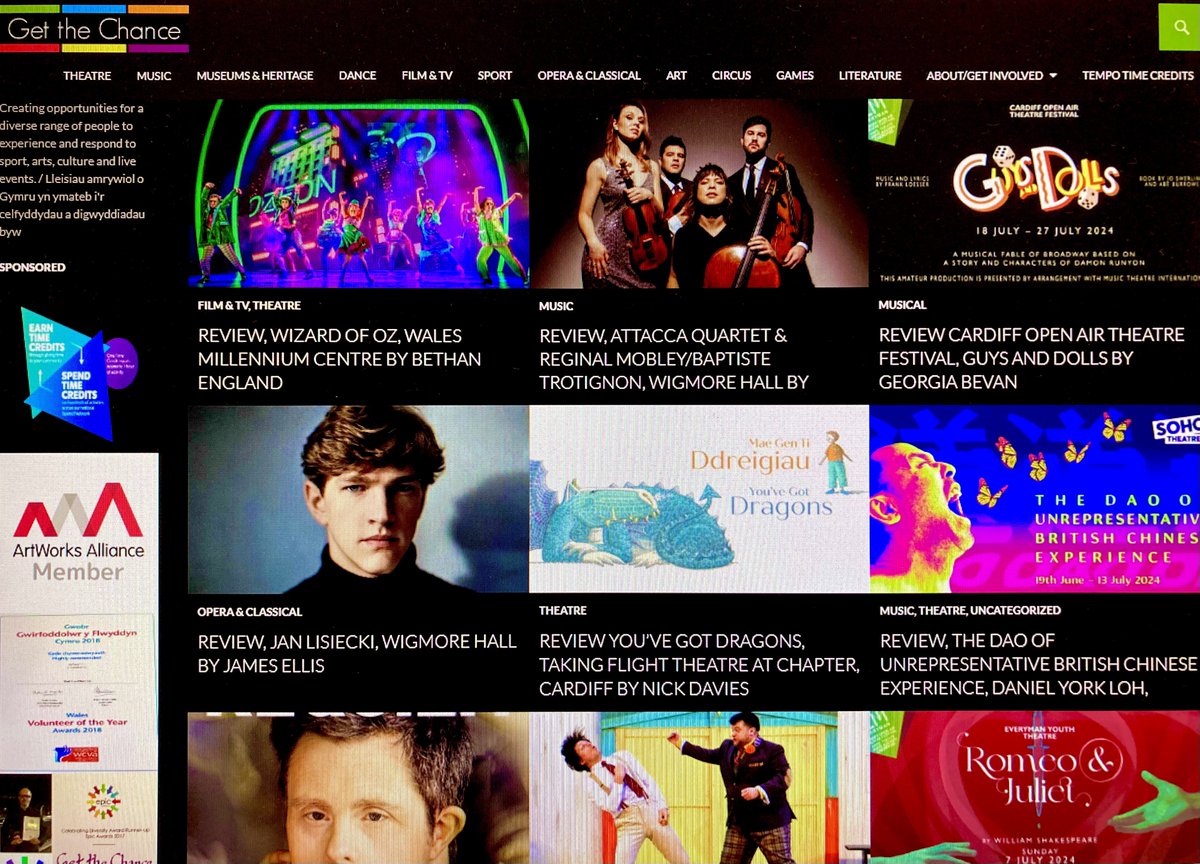
Task: Open the Sport menu item
Action: 494,76
